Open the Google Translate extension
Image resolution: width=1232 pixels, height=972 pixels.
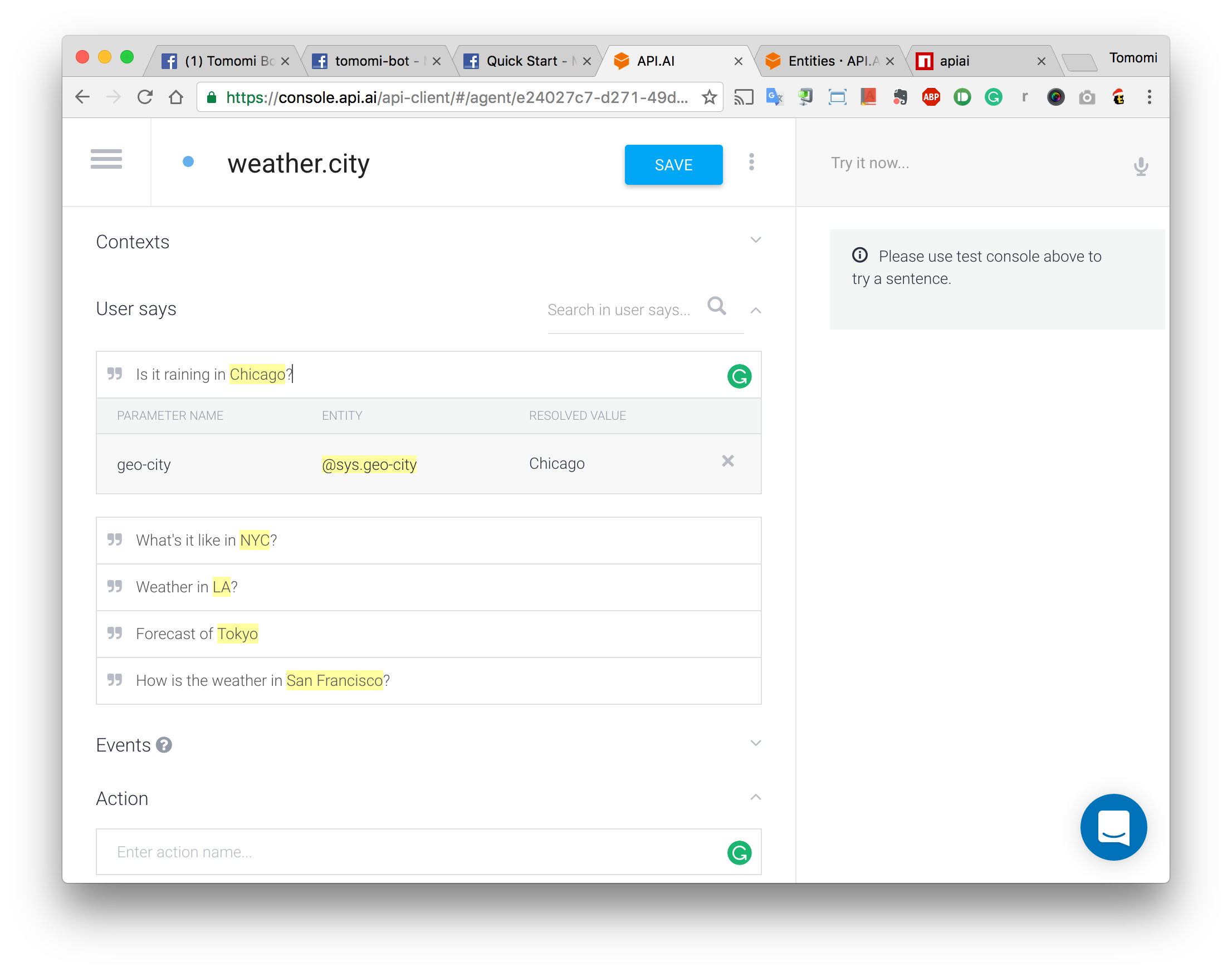pos(774,97)
